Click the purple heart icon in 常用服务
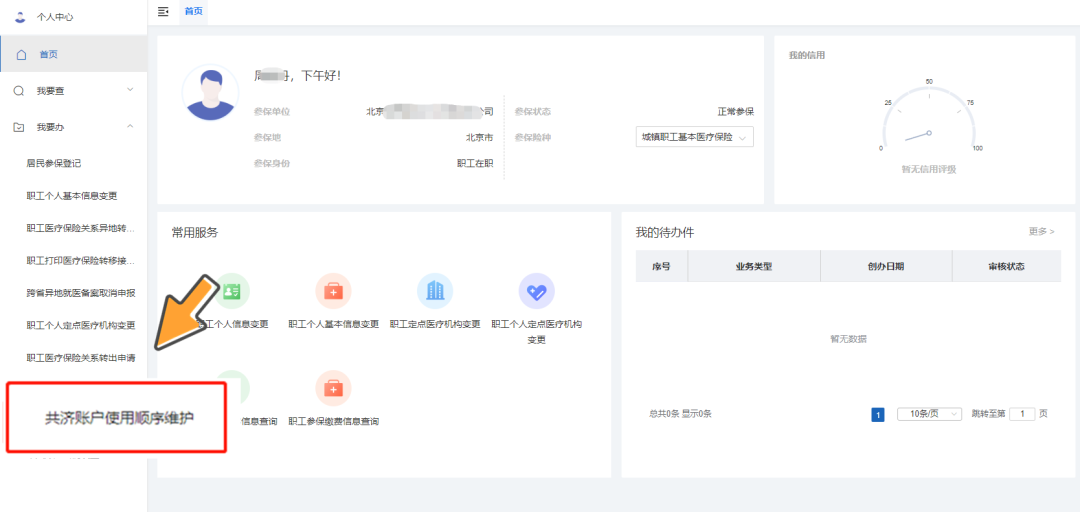The image size is (1080, 512). (x=537, y=291)
